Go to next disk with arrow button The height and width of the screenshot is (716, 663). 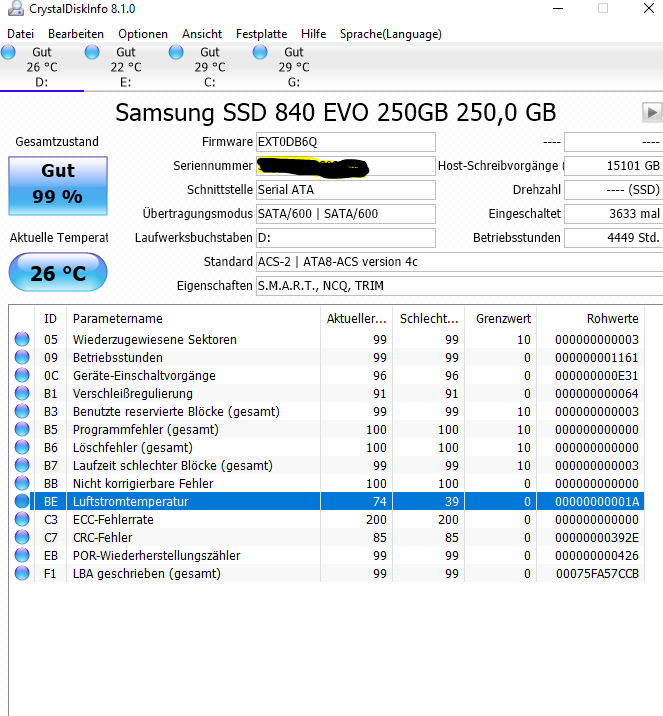click(652, 112)
